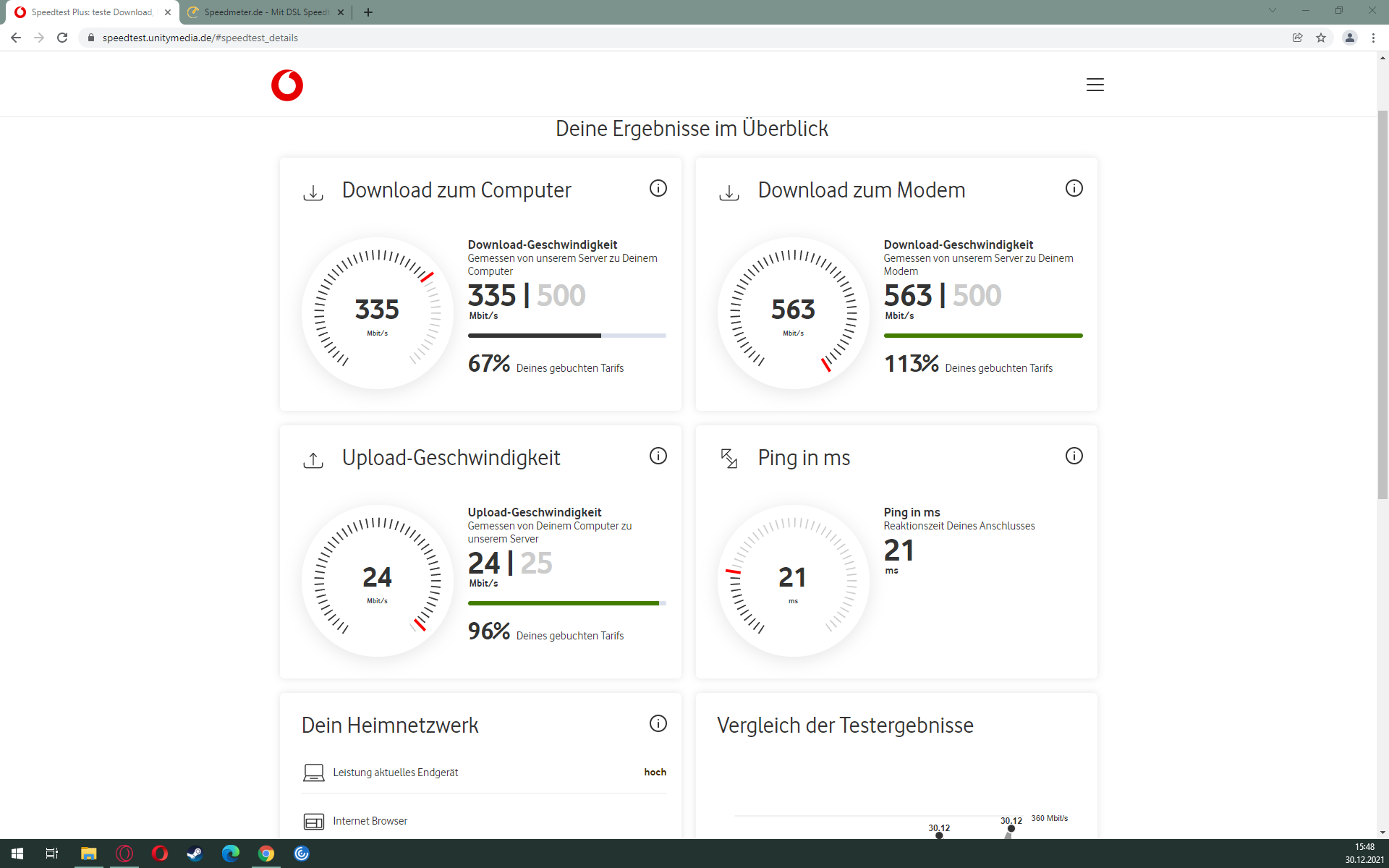Image resolution: width=1389 pixels, height=868 pixels.
Task: Open a new browser tab
Action: click(x=368, y=12)
